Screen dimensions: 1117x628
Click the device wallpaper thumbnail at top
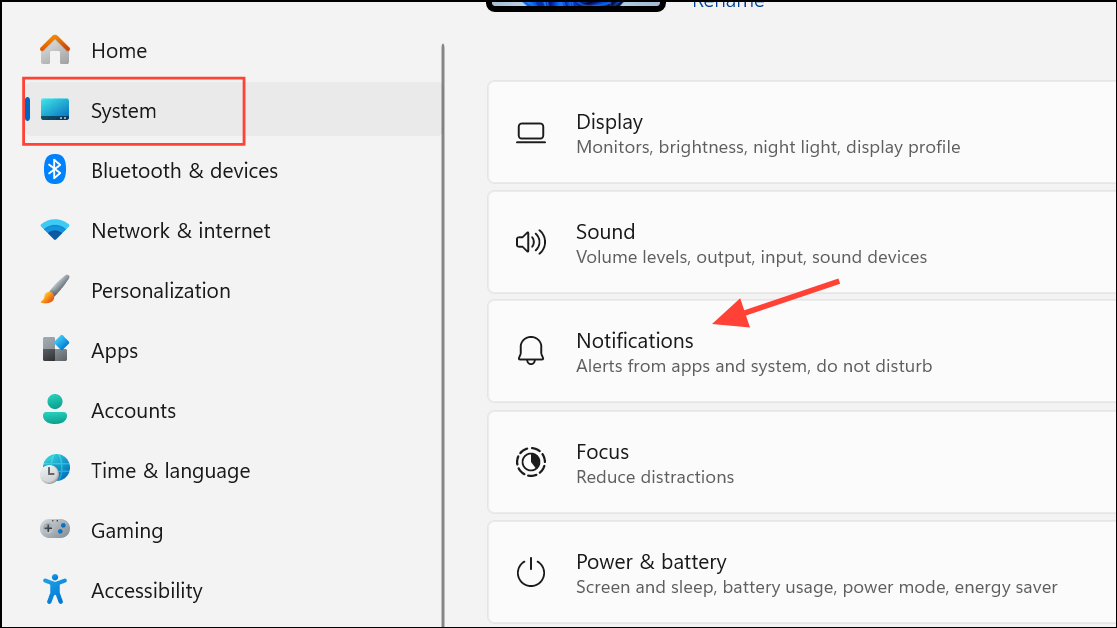coord(575,4)
